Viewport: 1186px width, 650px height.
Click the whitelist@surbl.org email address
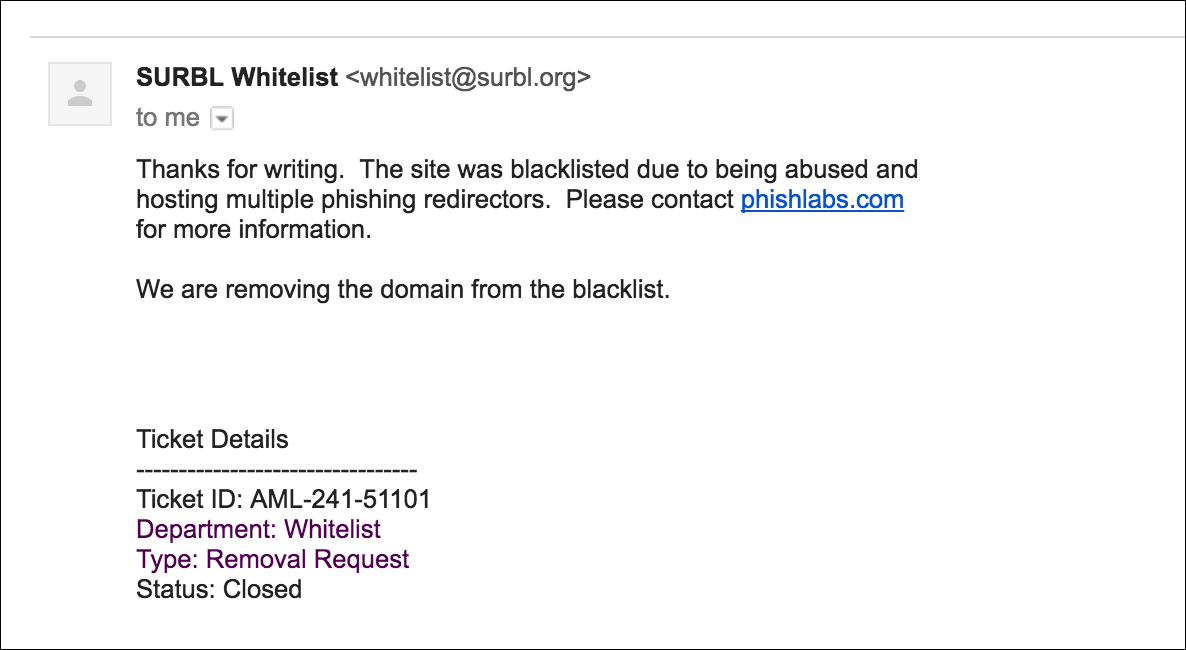click(x=468, y=77)
